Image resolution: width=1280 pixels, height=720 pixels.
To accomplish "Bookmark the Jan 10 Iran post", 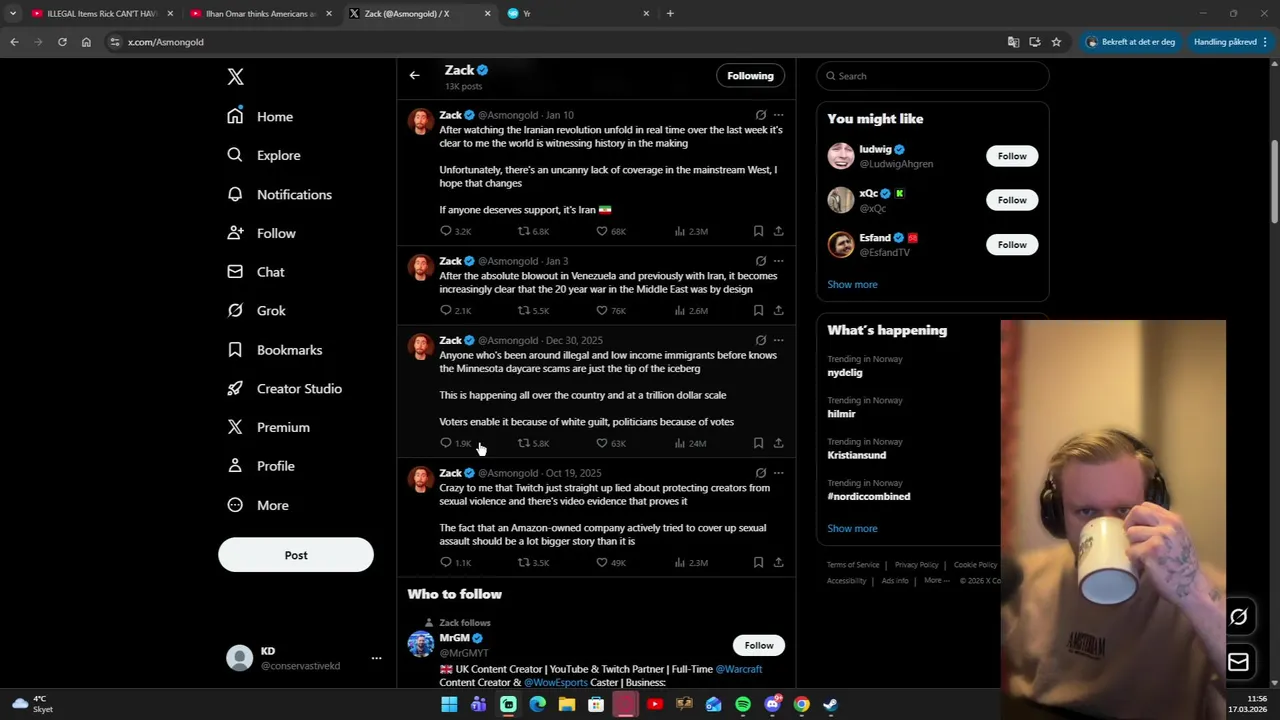I will coord(758,231).
